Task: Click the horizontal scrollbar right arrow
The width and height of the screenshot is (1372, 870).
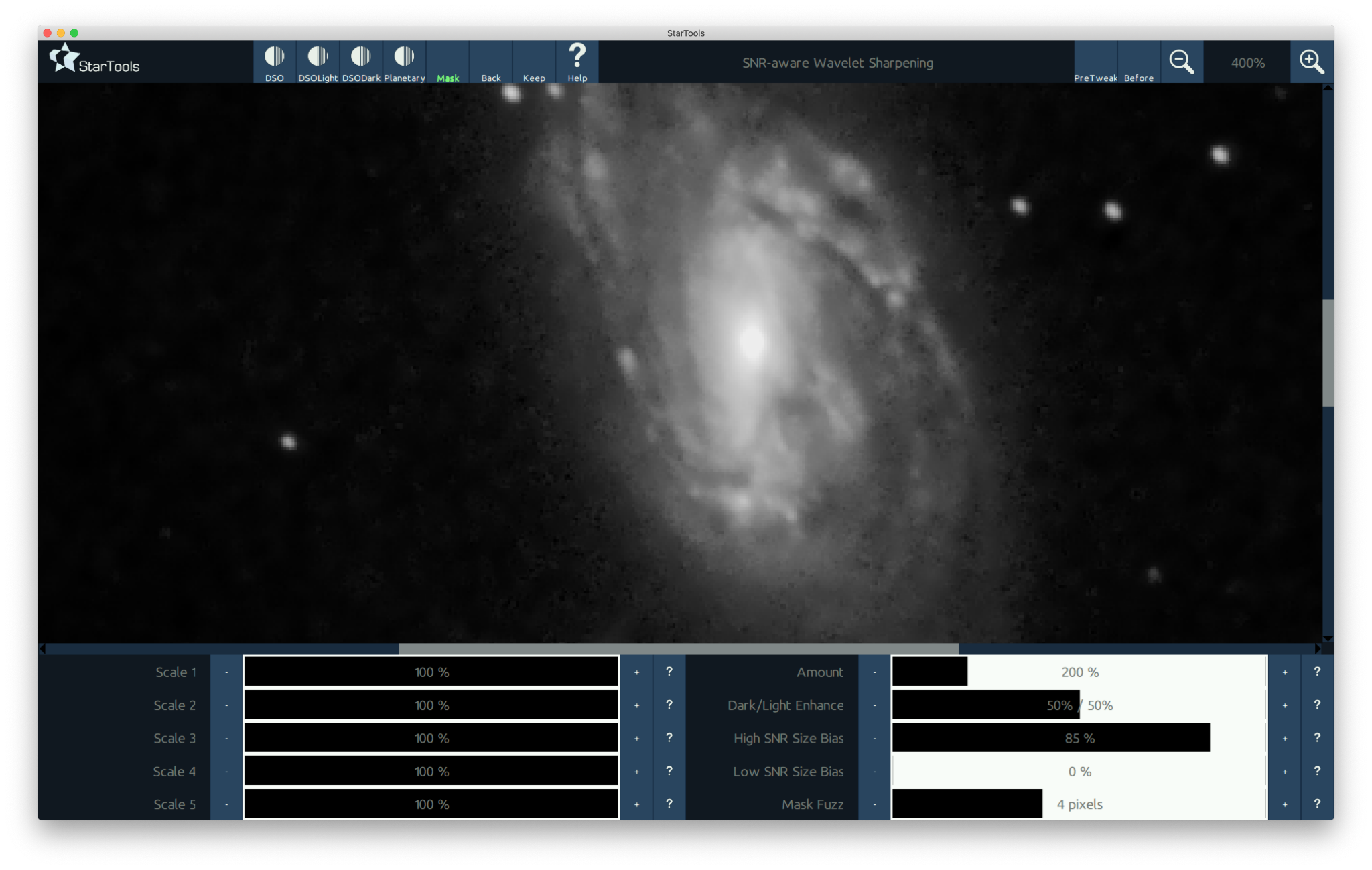Action: 1318,648
